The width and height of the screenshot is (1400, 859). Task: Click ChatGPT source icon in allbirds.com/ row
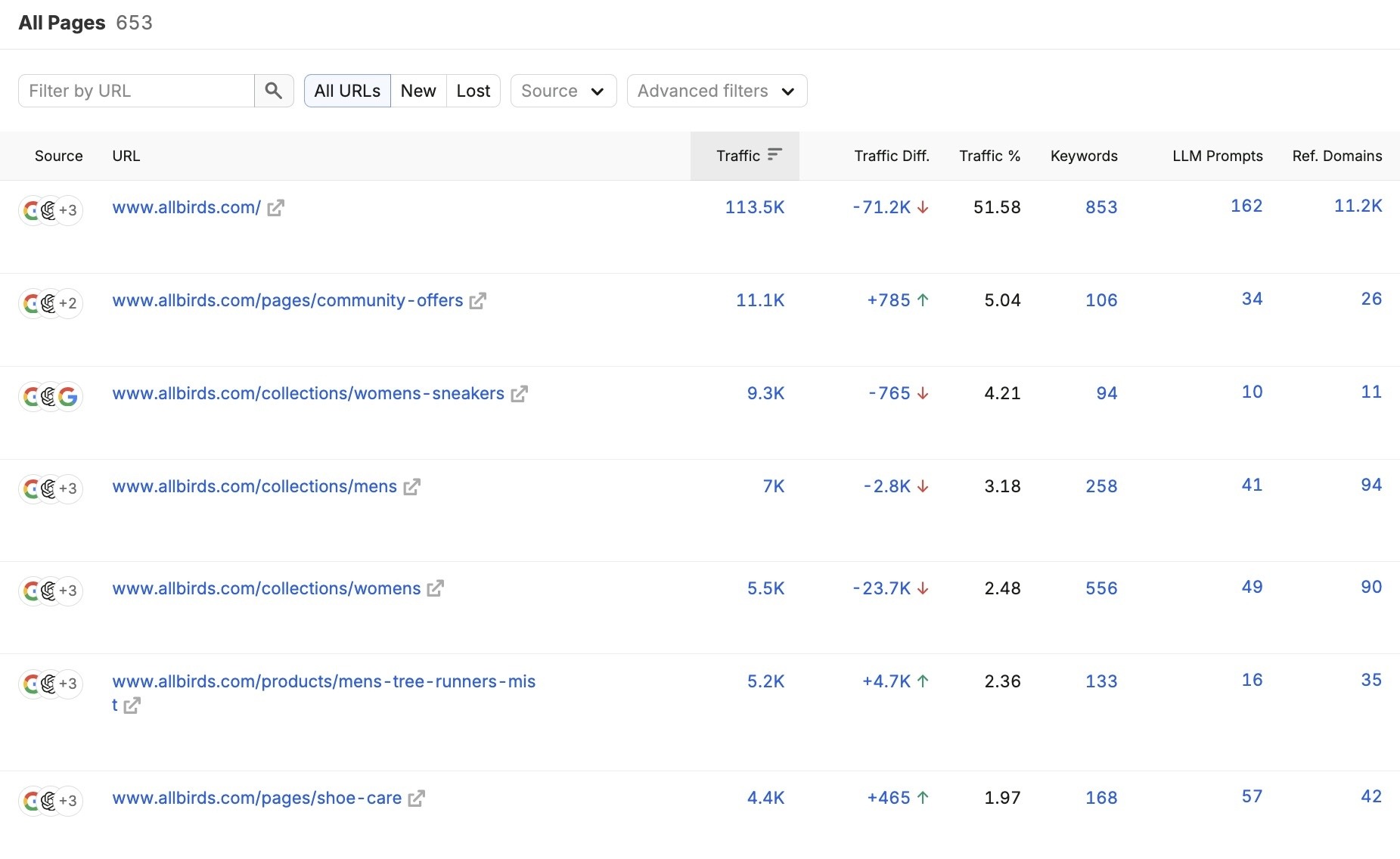point(49,210)
